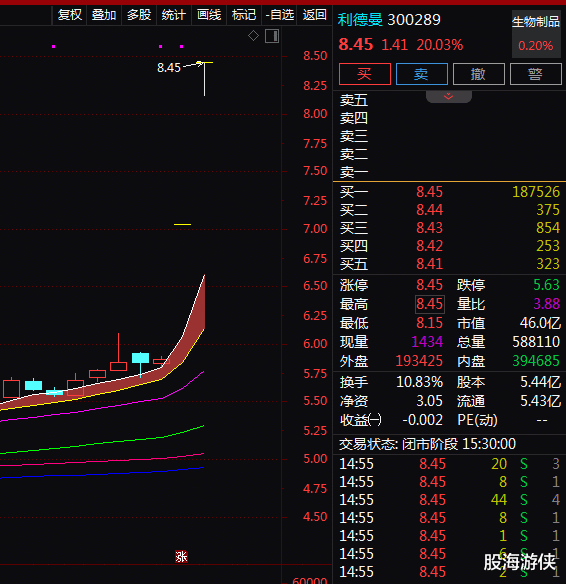The height and width of the screenshot is (584, 566).
Task: Toggle the side panel layout icon
Action: click(x=272, y=36)
